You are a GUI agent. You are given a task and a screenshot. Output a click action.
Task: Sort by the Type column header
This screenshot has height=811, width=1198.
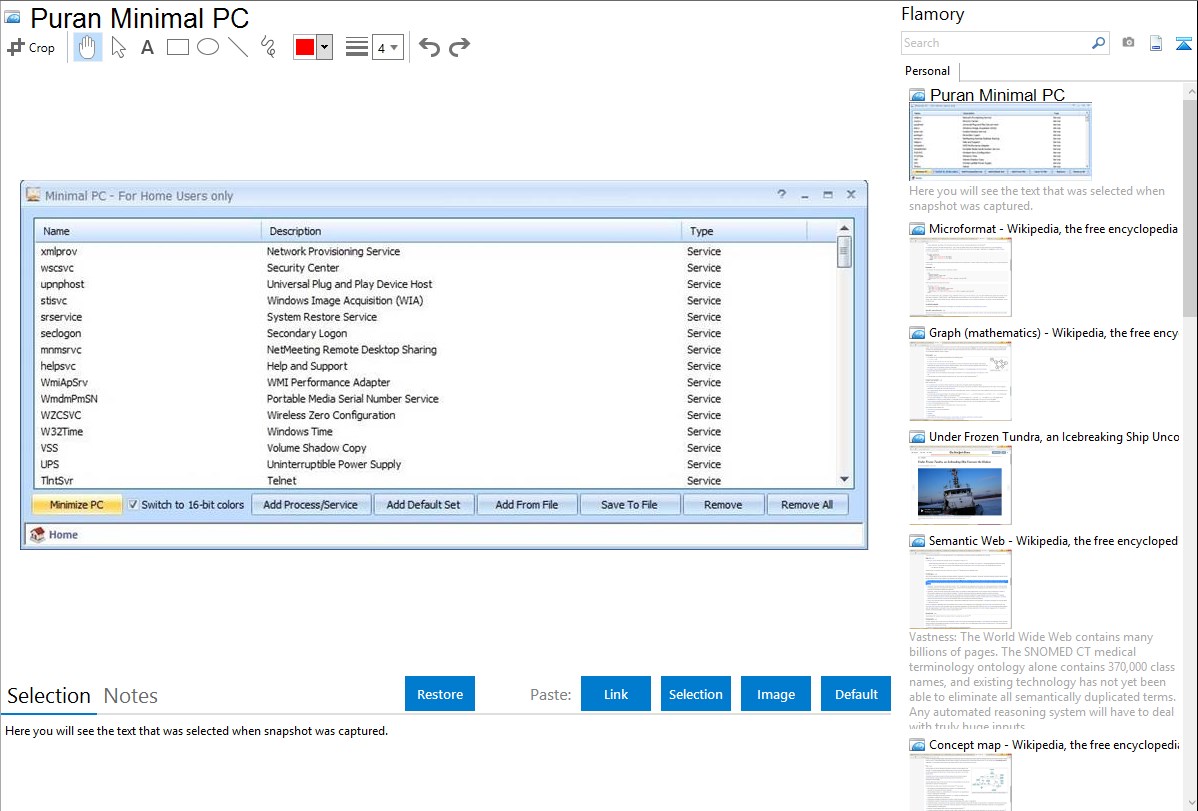click(x=744, y=231)
